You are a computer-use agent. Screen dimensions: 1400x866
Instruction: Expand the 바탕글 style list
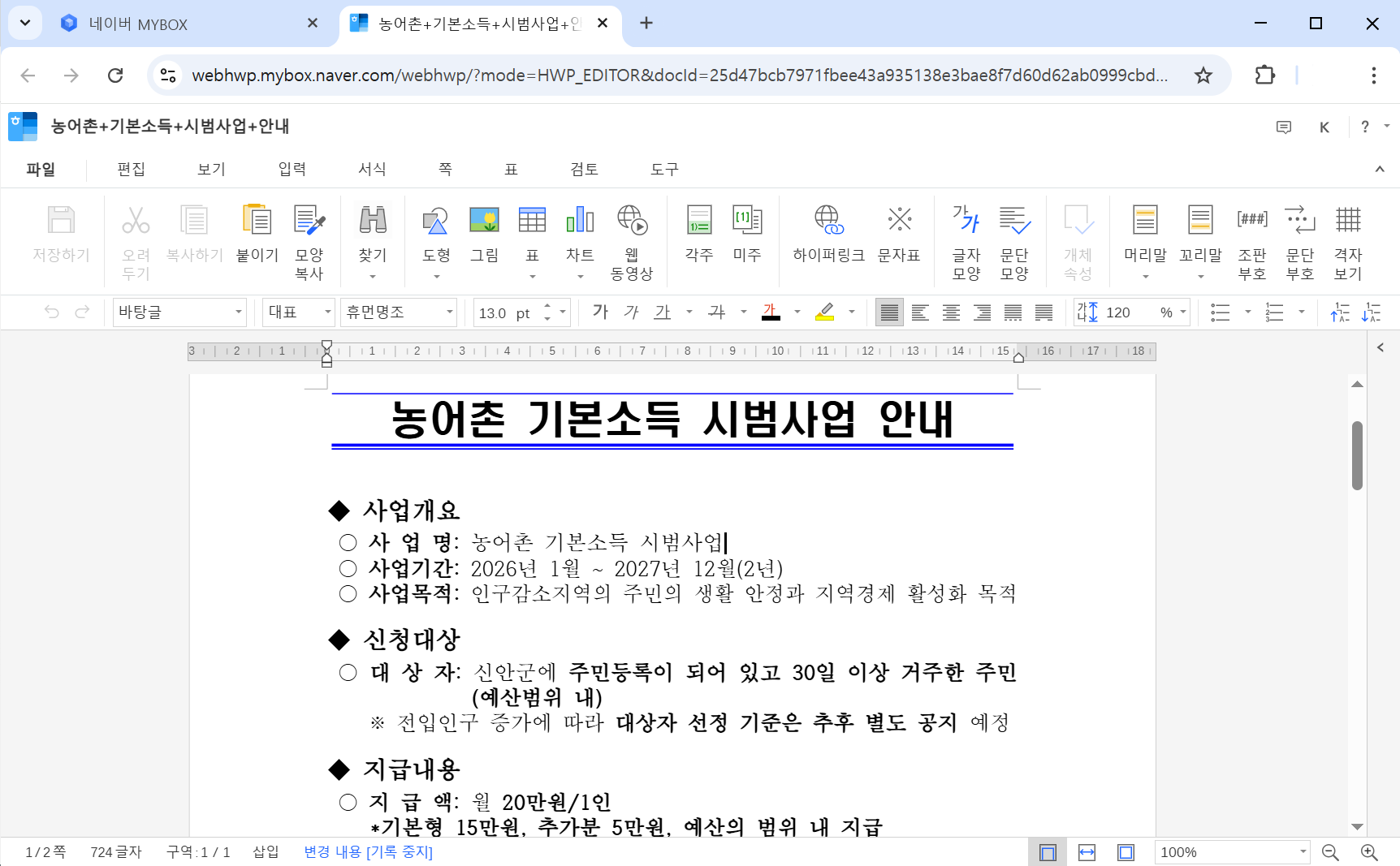click(x=238, y=312)
